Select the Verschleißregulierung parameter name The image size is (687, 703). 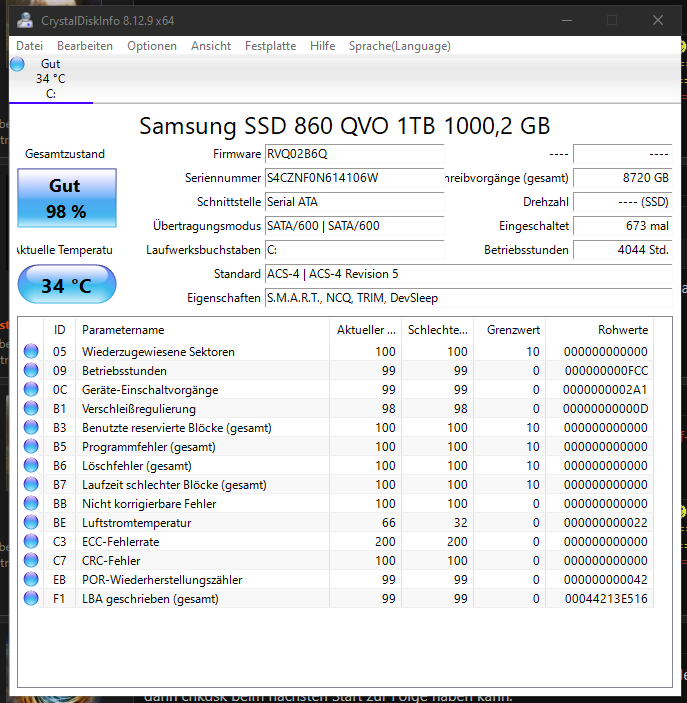pos(139,409)
